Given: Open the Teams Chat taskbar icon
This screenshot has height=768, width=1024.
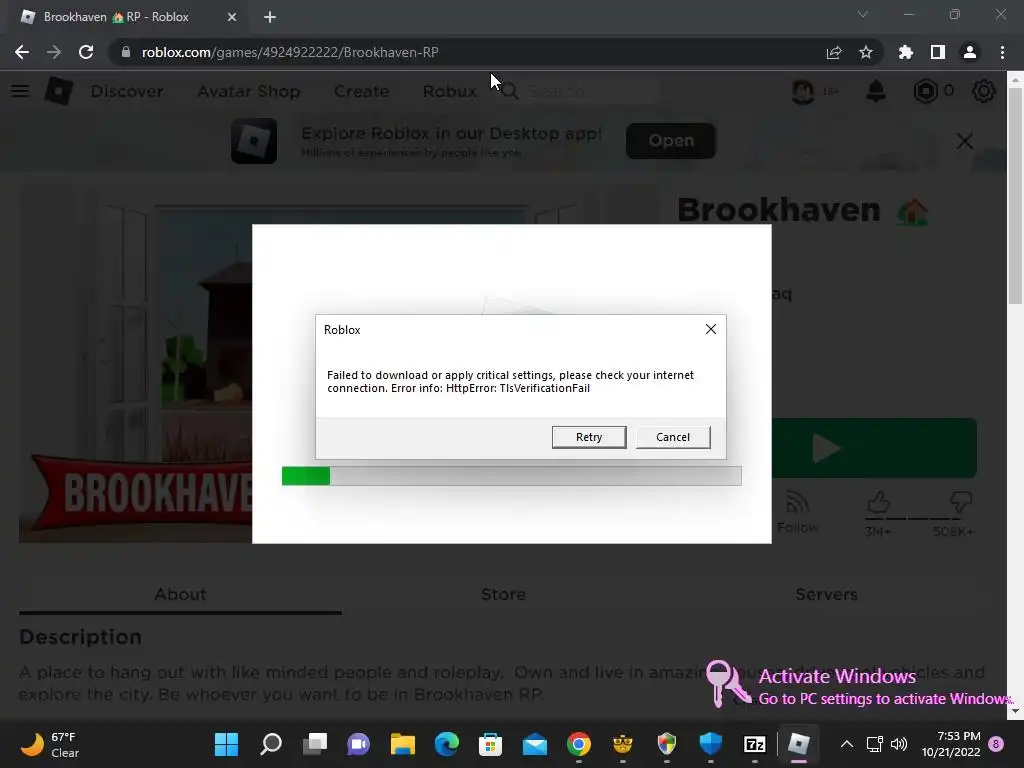Looking at the screenshot, I should click(359, 744).
